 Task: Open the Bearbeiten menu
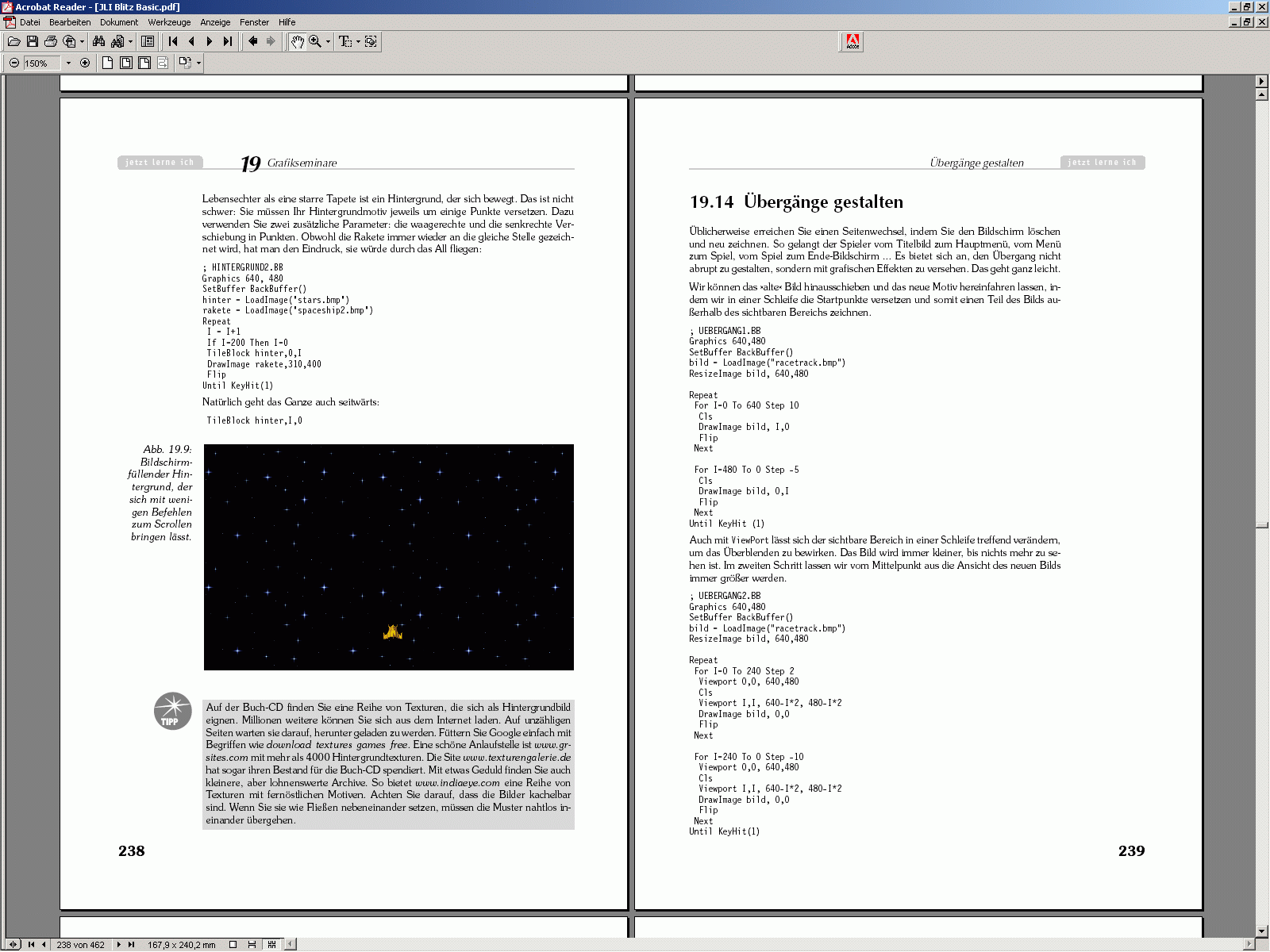(70, 22)
